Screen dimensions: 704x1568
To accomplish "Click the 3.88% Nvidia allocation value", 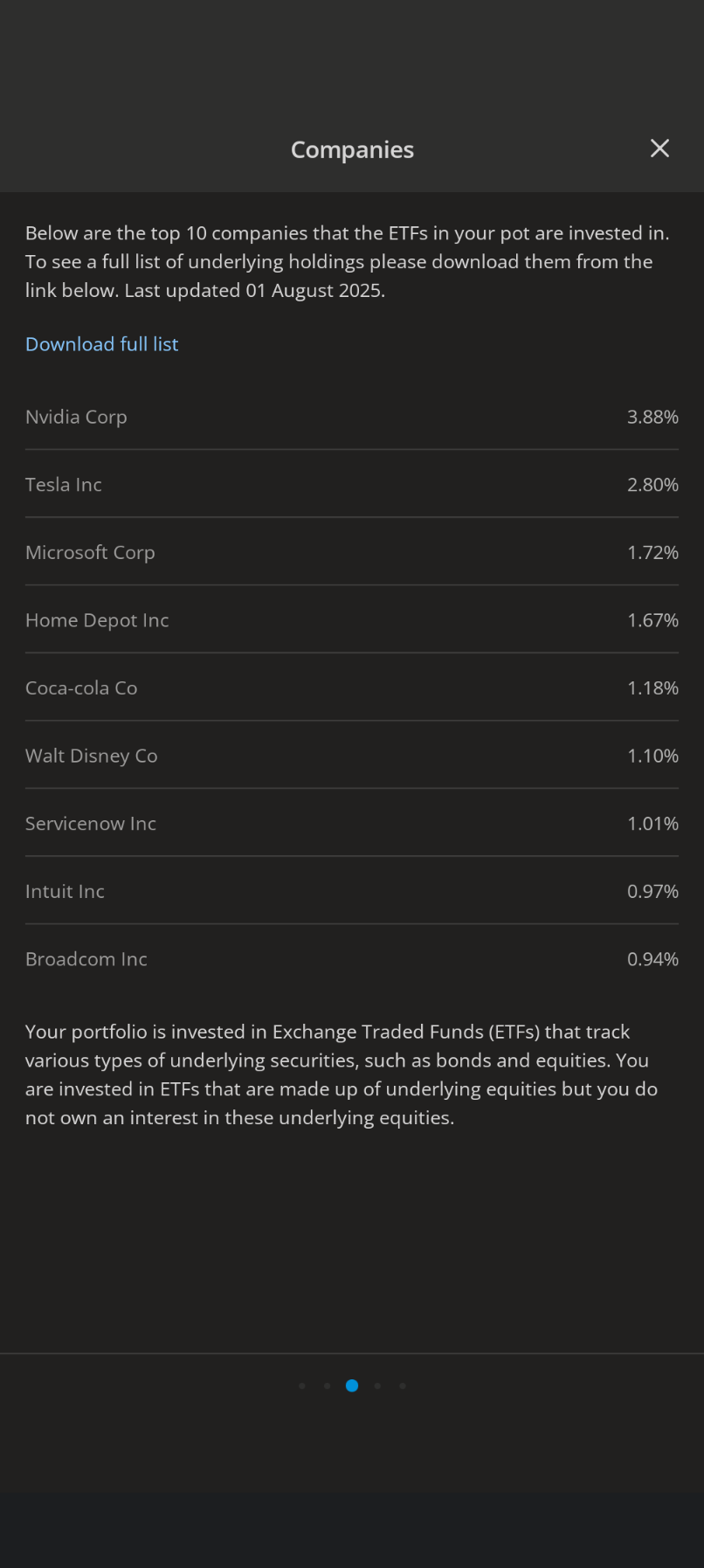I will (652, 417).
